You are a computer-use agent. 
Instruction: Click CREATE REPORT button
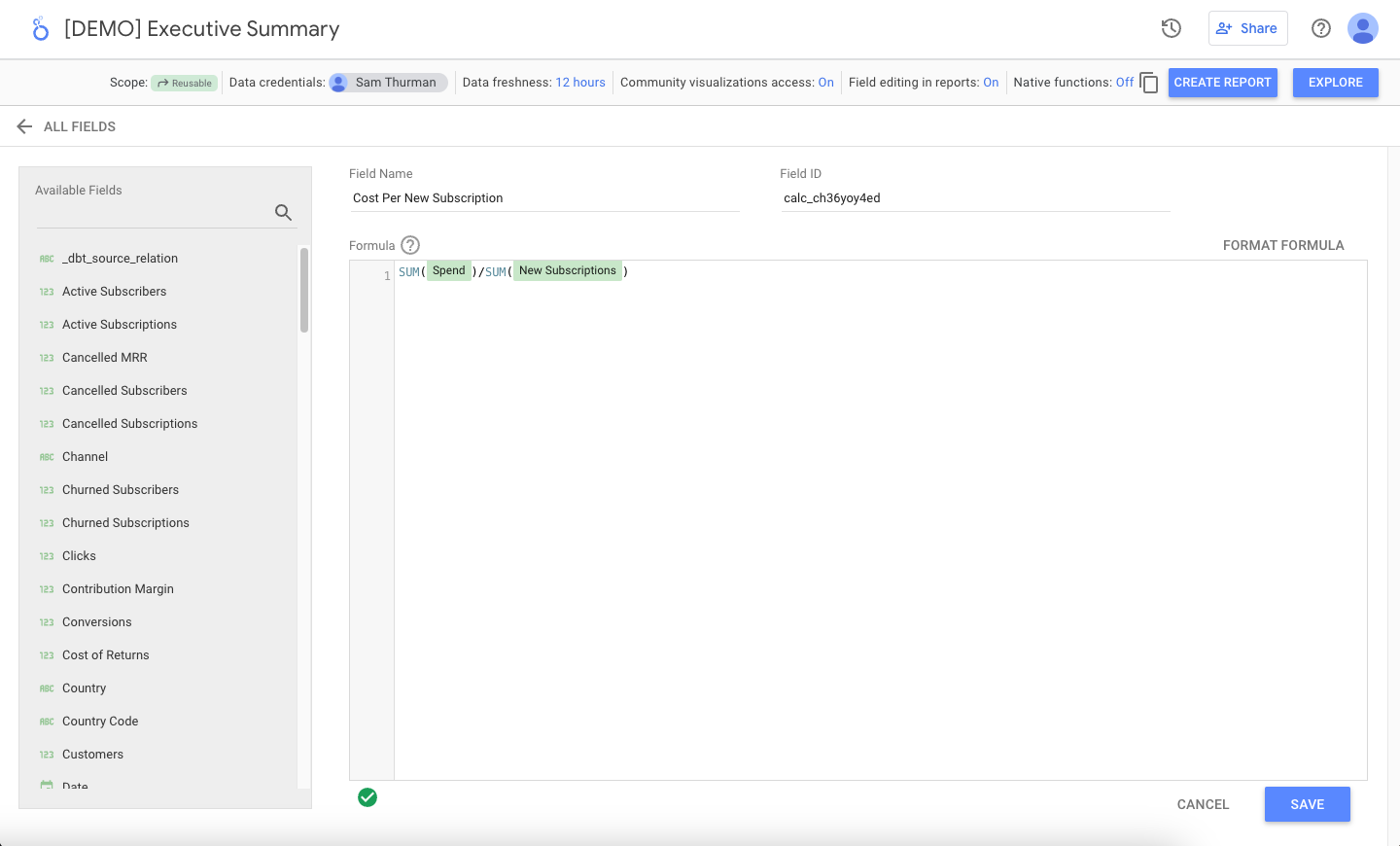[1222, 83]
